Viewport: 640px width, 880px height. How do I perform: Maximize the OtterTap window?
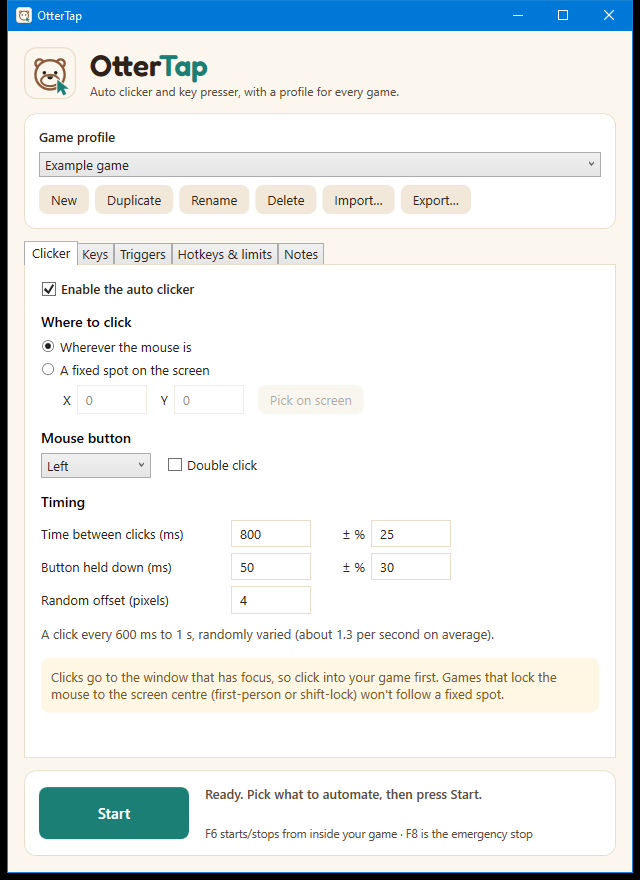[x=563, y=15]
